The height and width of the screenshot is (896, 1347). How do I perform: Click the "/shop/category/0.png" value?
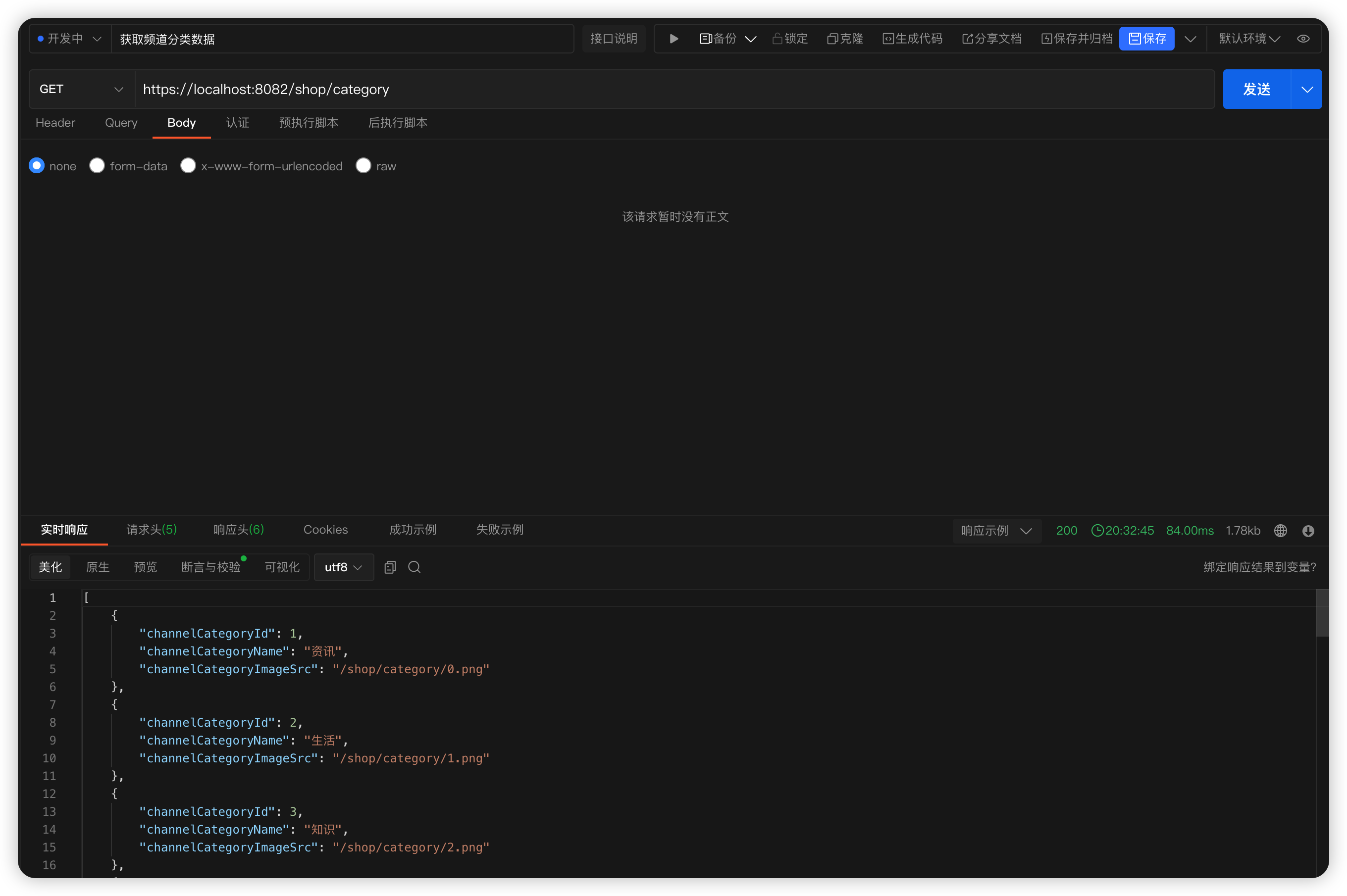[411, 669]
